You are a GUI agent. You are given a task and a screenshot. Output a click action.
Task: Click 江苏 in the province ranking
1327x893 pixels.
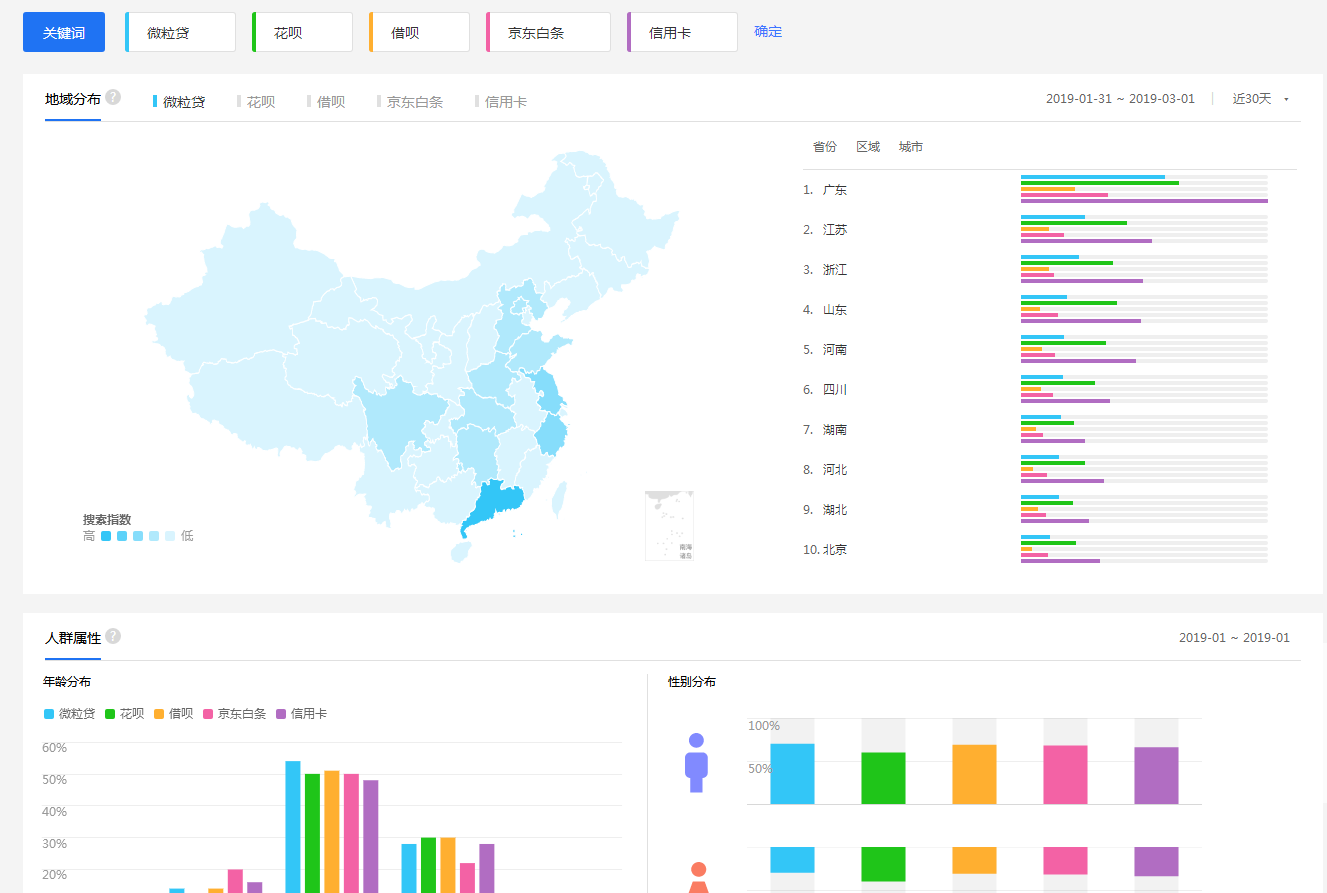coord(835,230)
